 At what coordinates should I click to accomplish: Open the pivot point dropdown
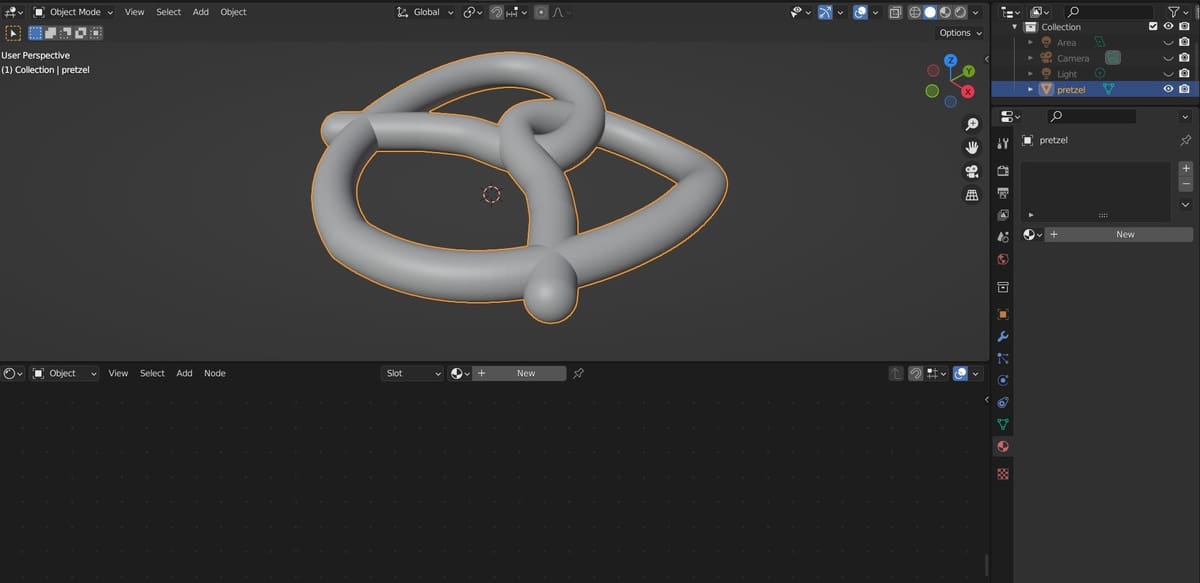point(473,12)
